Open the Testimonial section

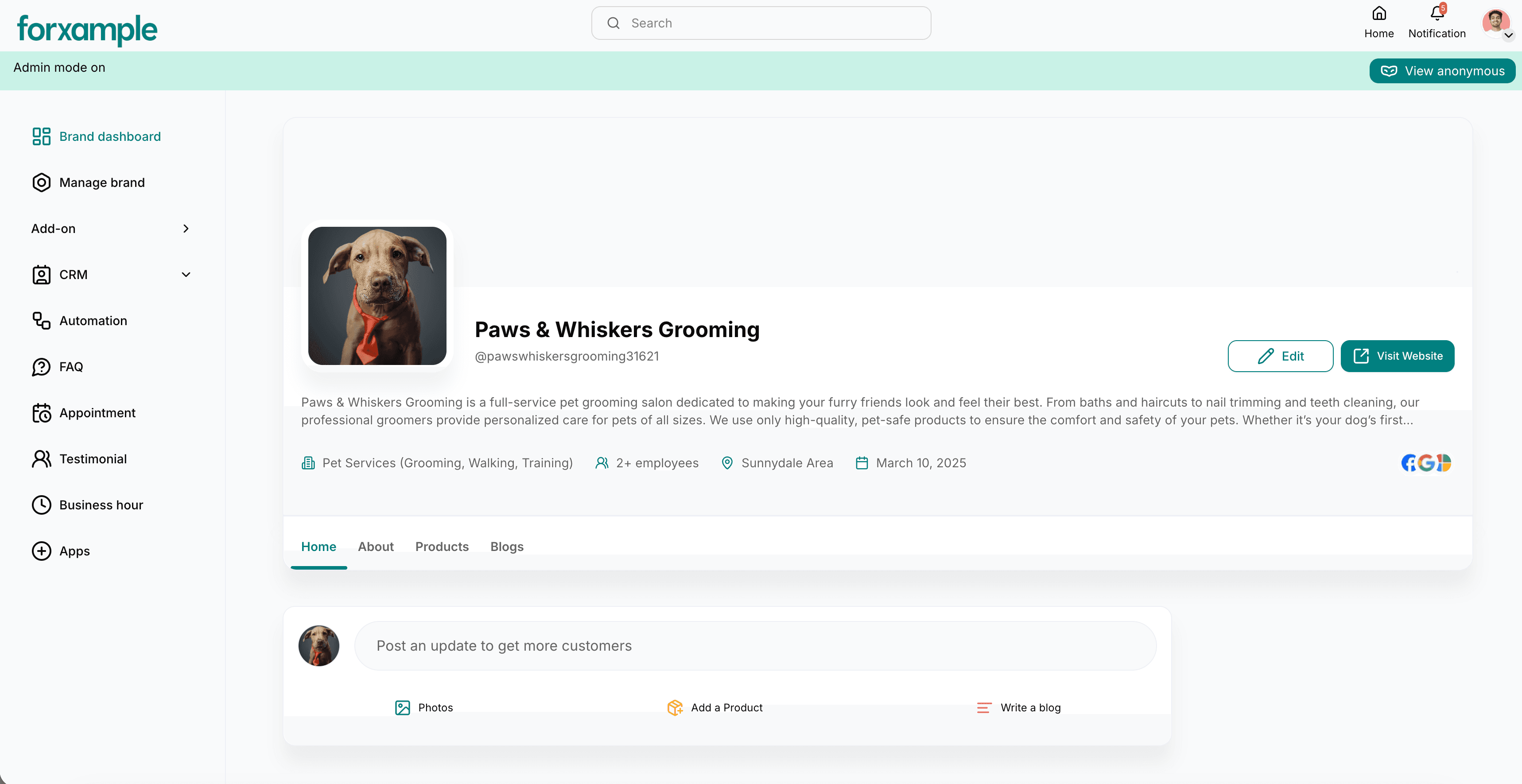click(x=93, y=458)
